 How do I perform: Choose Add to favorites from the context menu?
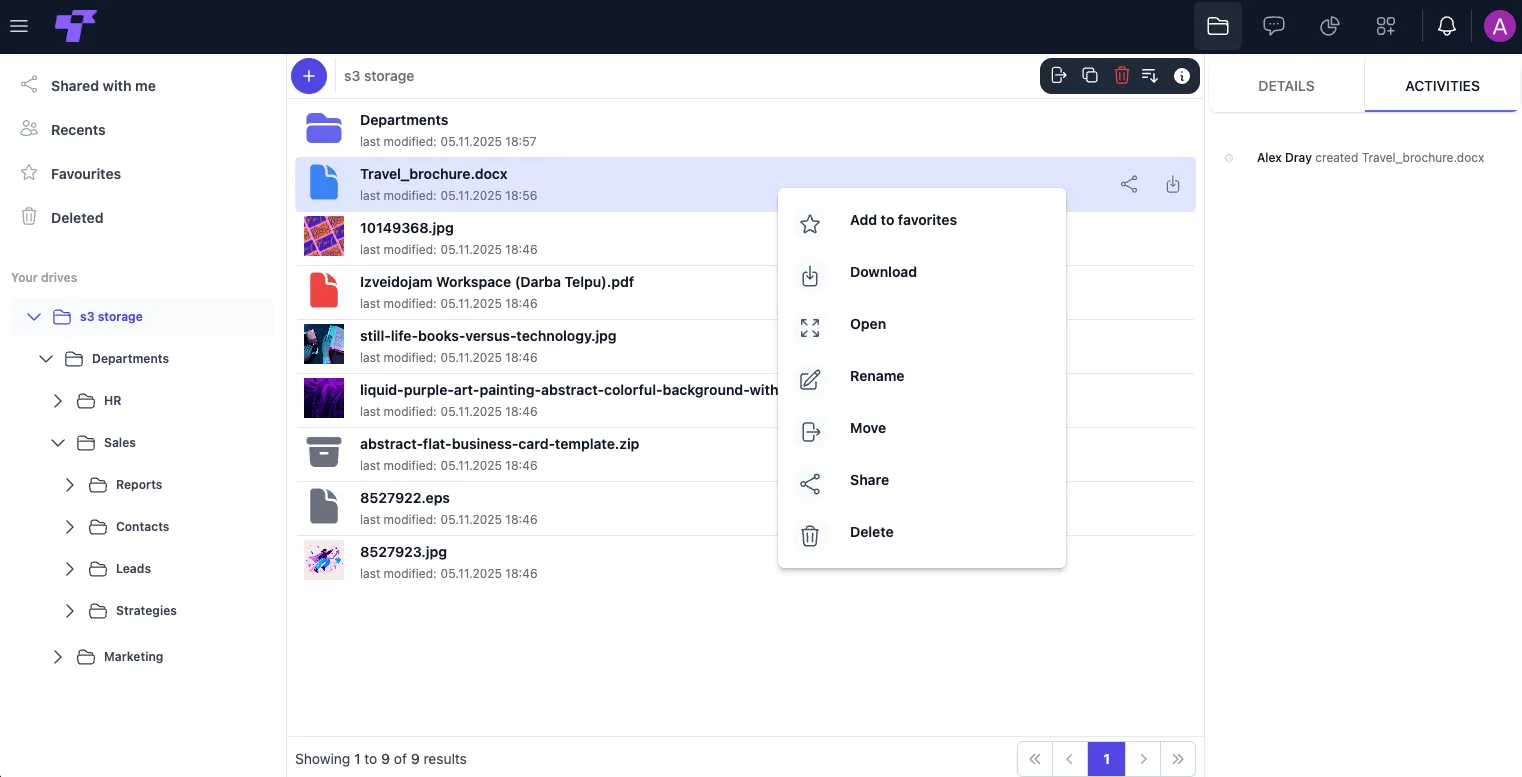click(x=922, y=220)
